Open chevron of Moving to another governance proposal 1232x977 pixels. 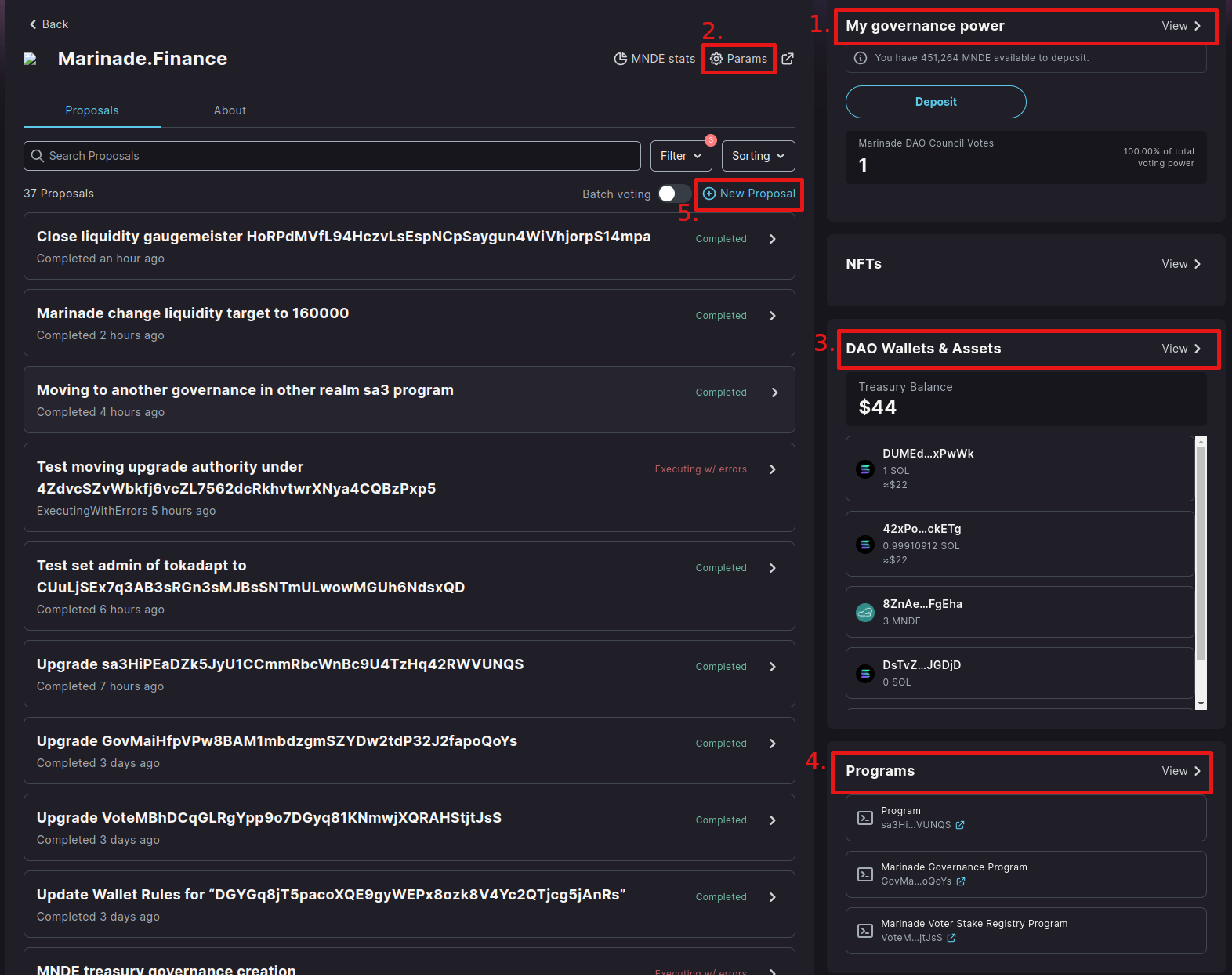pos(774,393)
